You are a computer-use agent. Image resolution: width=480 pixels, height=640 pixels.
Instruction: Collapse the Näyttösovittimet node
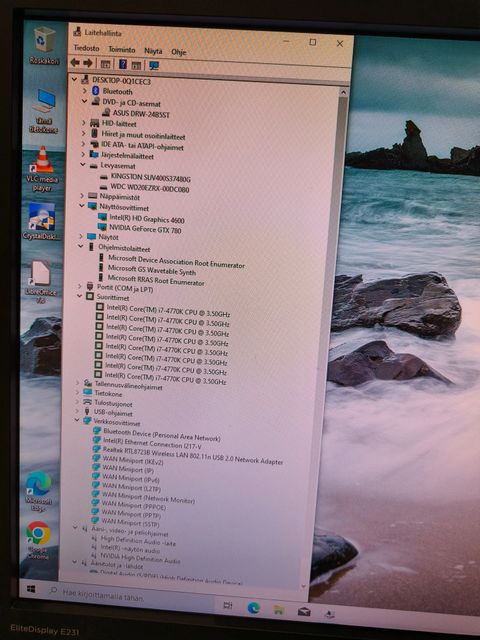(82, 206)
